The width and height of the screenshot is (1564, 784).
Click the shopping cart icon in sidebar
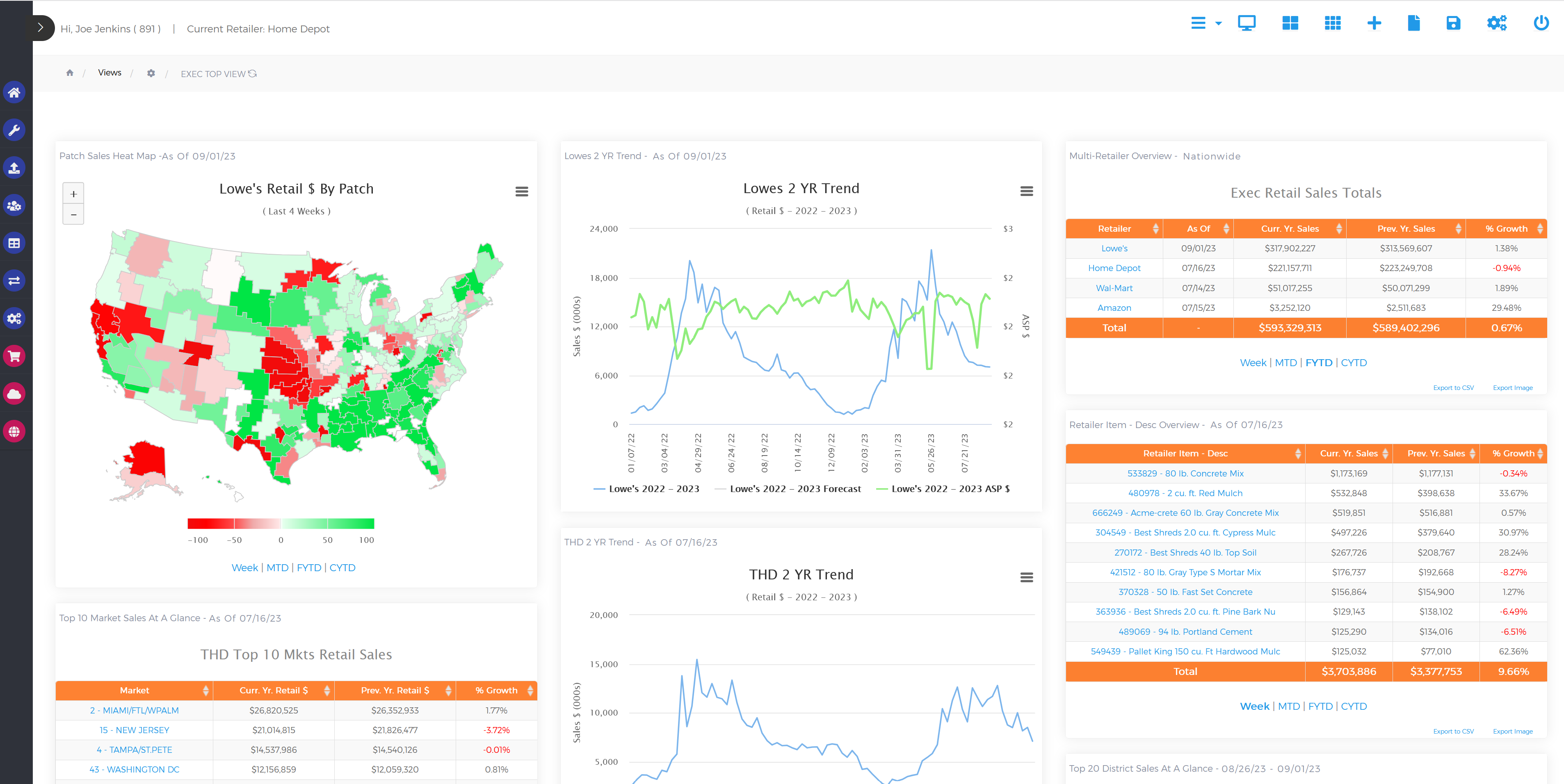point(15,356)
